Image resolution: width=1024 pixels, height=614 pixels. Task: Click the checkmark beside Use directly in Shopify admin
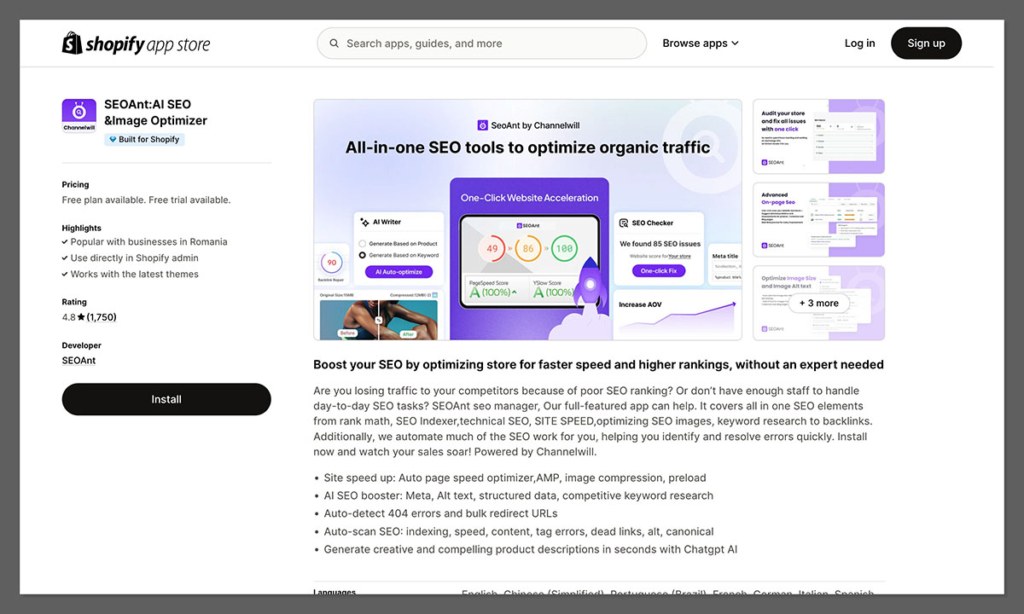[x=64, y=258]
